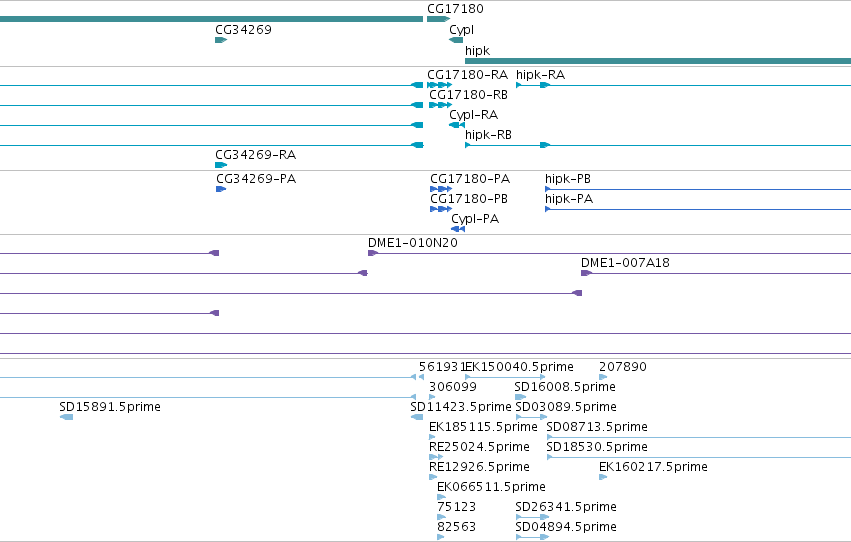Click the hipk-RB transcript label

coord(488,135)
